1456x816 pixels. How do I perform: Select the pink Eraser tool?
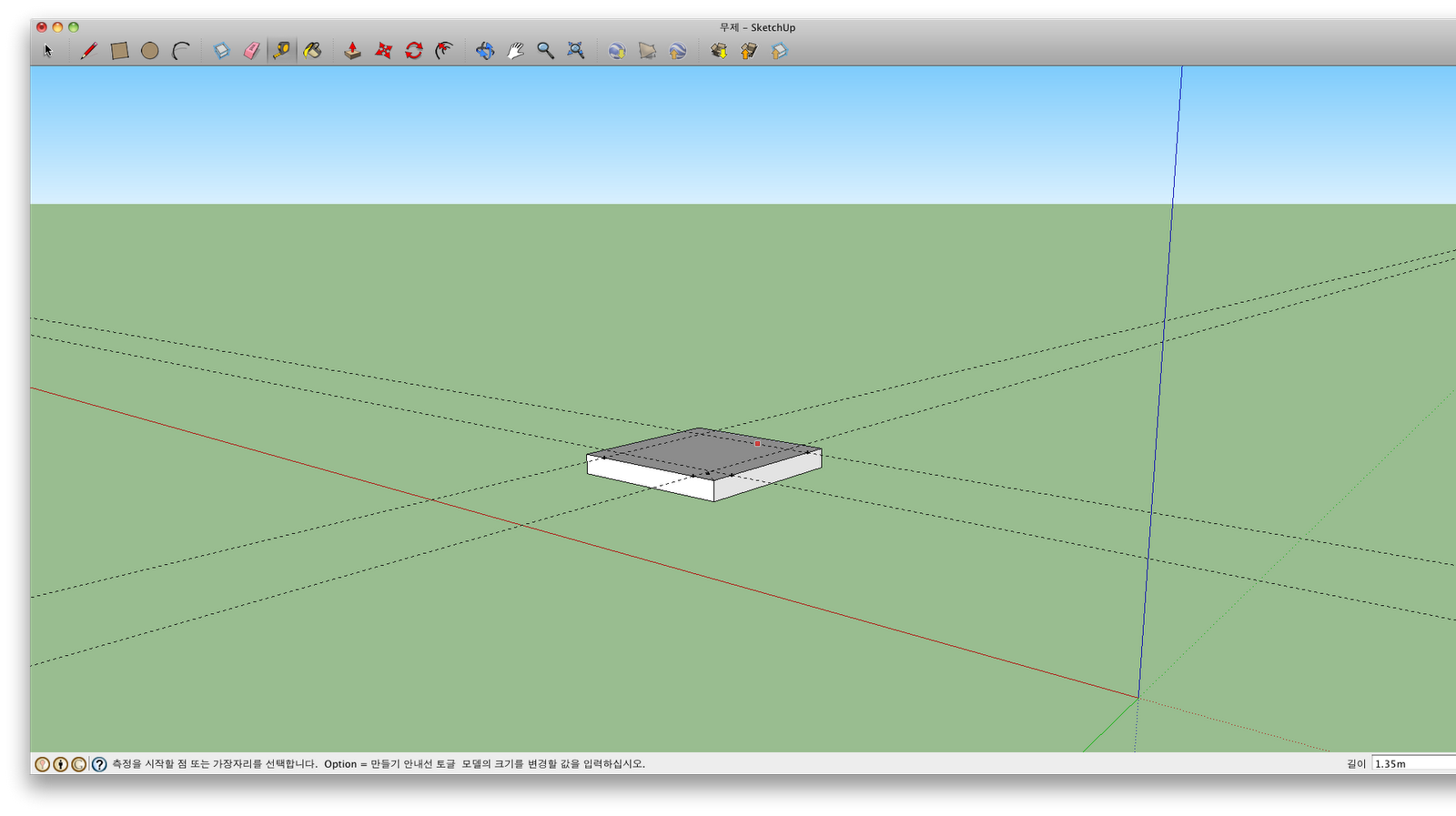[x=251, y=51]
